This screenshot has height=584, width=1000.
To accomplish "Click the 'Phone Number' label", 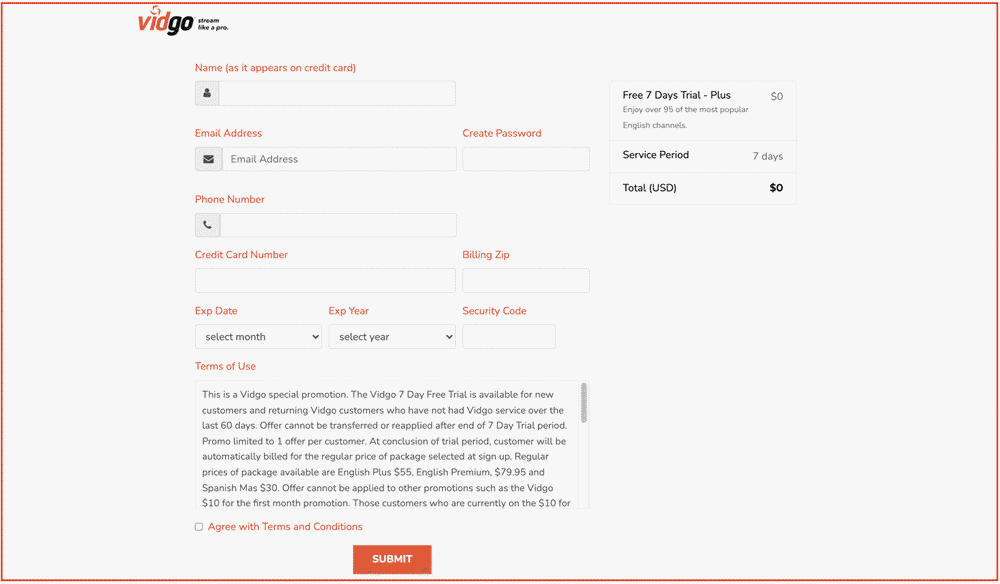I will [x=230, y=200].
